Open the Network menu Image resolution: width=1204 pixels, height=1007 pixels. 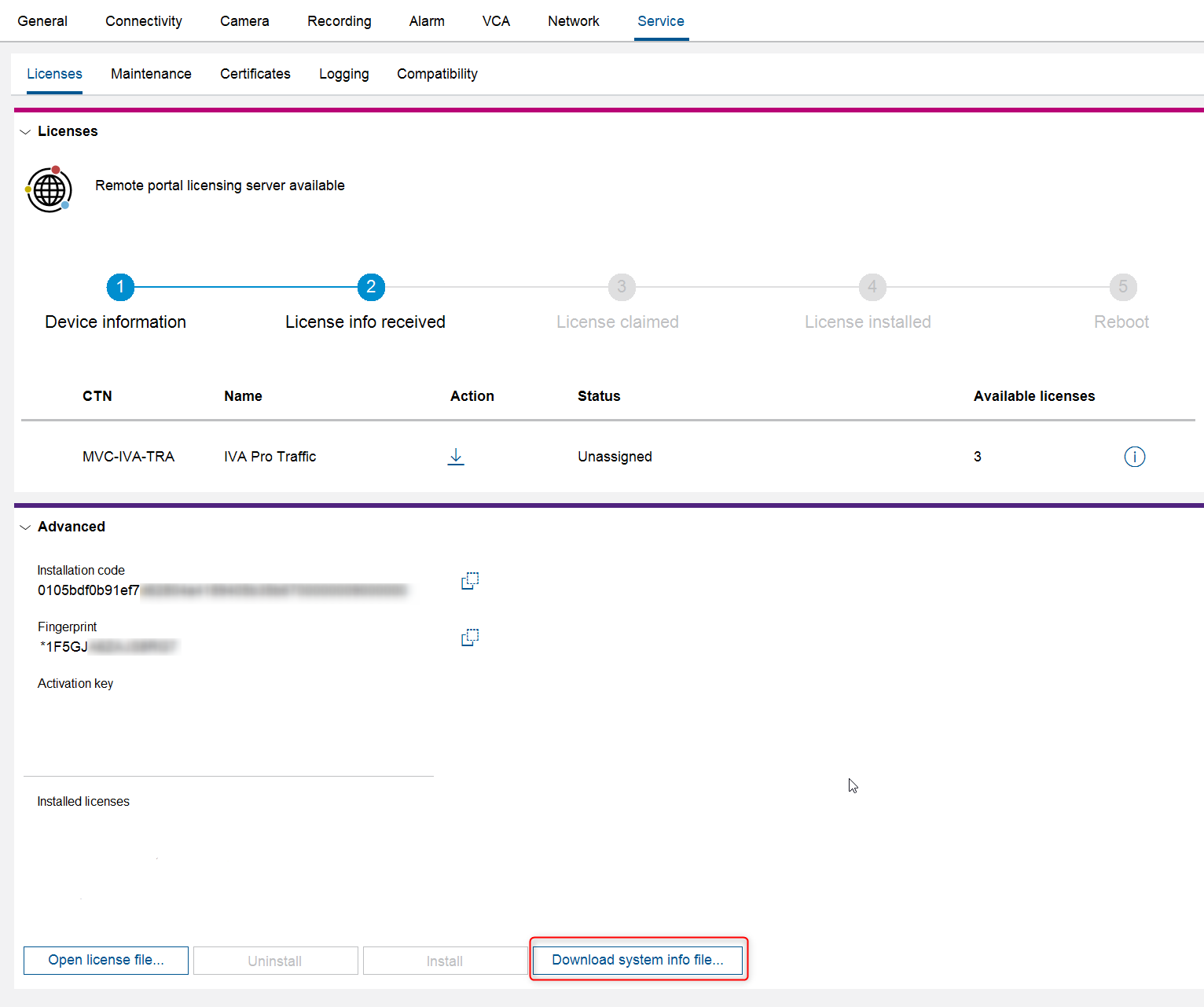coord(573,21)
